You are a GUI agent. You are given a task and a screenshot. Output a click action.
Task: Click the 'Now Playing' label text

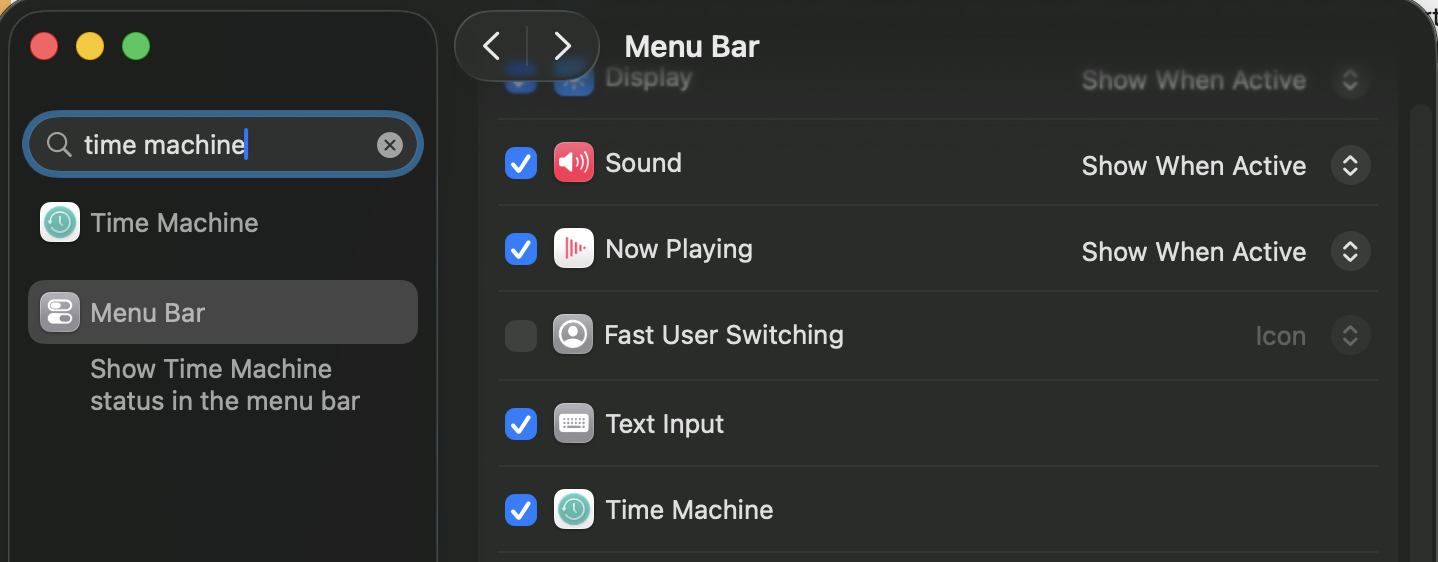pos(679,249)
